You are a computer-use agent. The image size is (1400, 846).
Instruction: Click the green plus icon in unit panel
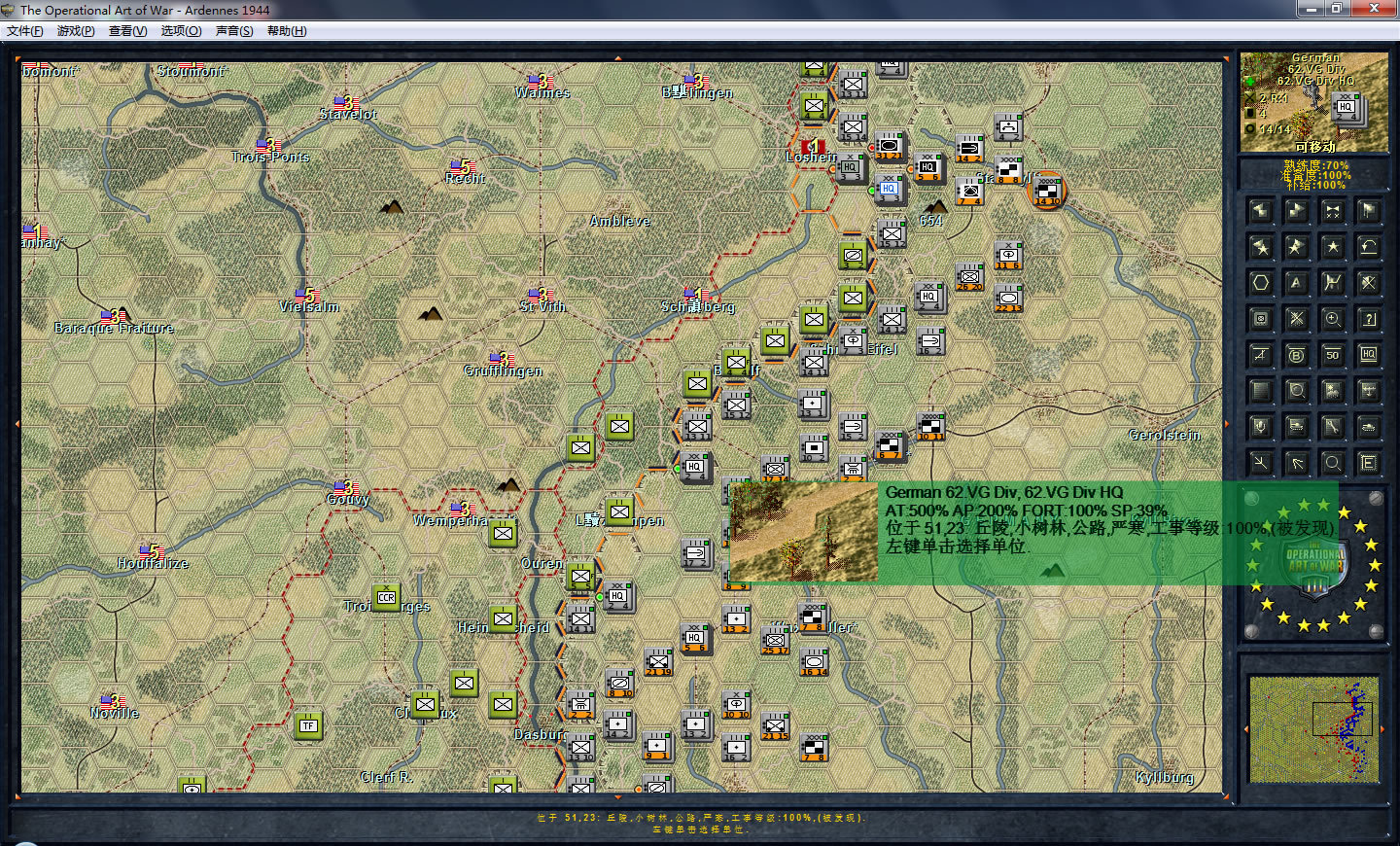[1250, 81]
